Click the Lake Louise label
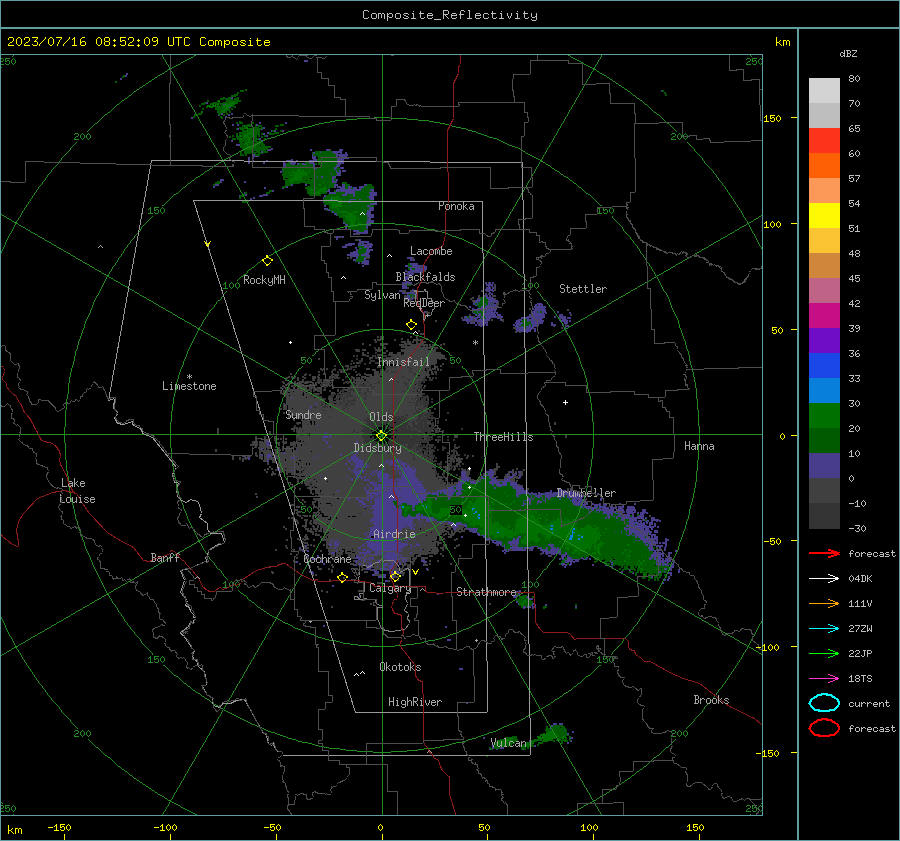This screenshot has height=841, width=900. click(x=77, y=491)
